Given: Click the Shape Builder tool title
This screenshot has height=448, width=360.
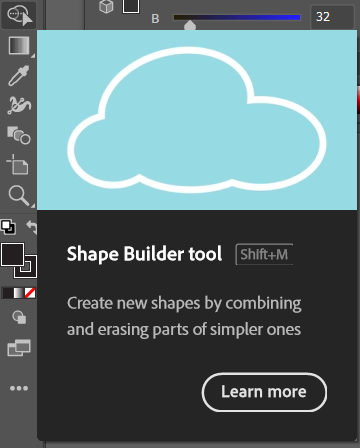Looking at the screenshot, I should tap(144, 254).
